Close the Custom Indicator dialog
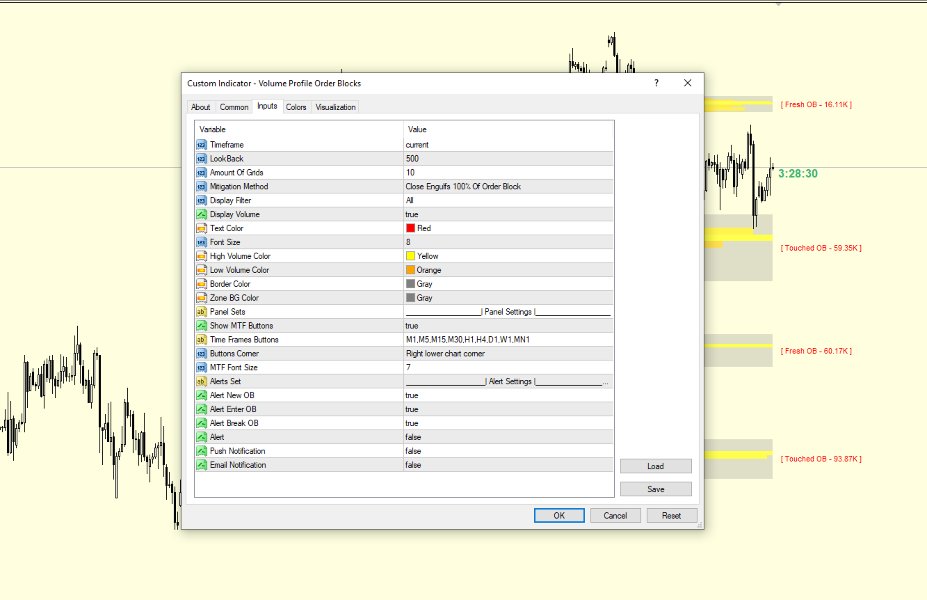The width and height of the screenshot is (927, 600). (x=688, y=83)
